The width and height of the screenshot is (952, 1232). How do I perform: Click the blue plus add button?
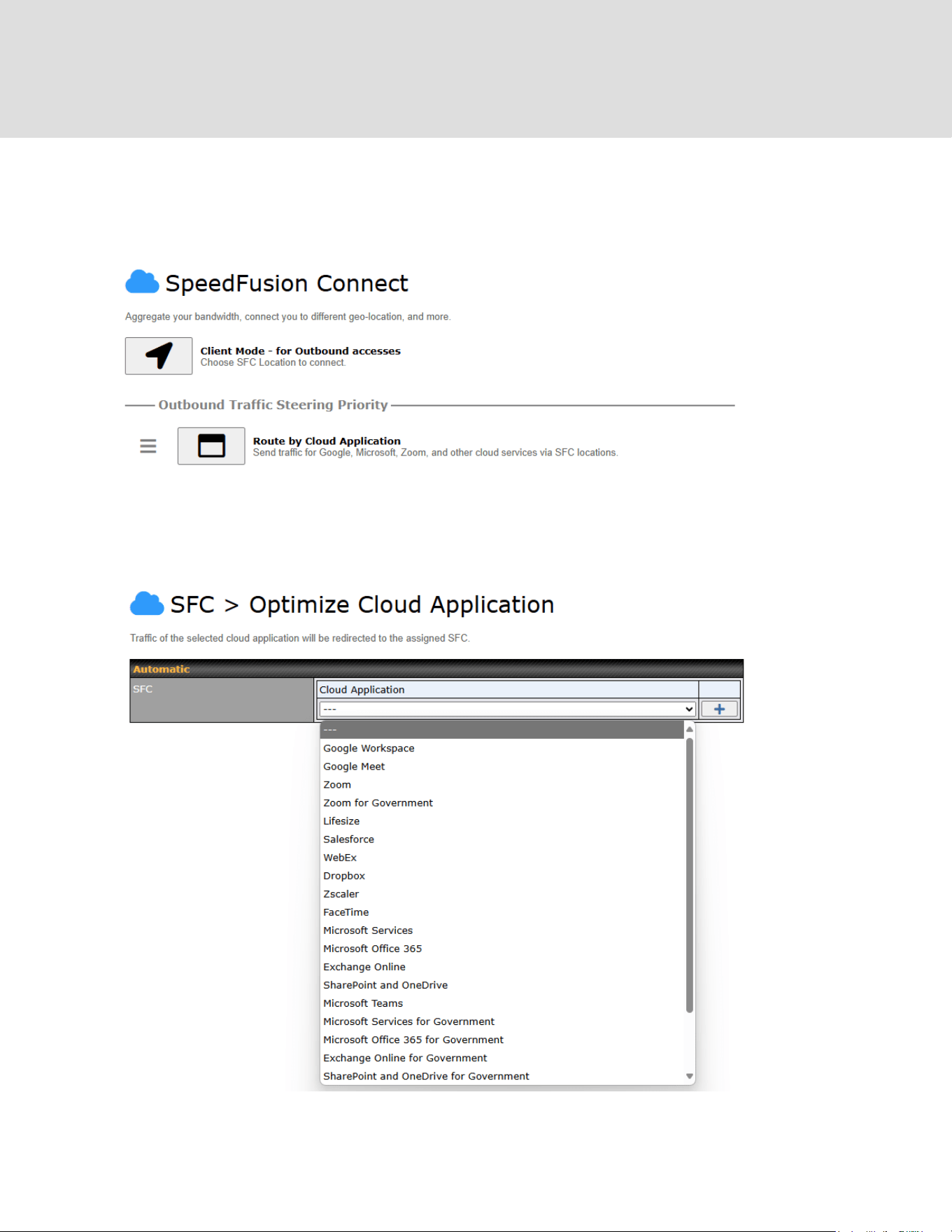(x=719, y=709)
